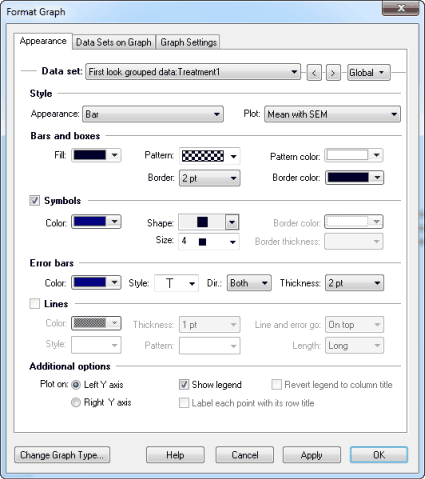Open the Plot Mean with SEM dropdown
Viewport: 425px width, 479px height.
pyautogui.click(x=332, y=114)
